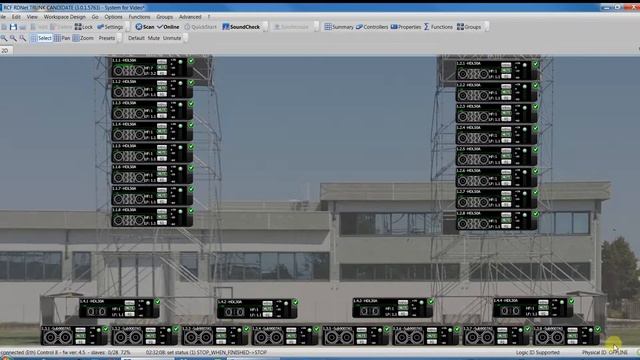Click status checkmark on module 1.1.1
The width and height of the screenshot is (640, 360).
pos(191,61)
